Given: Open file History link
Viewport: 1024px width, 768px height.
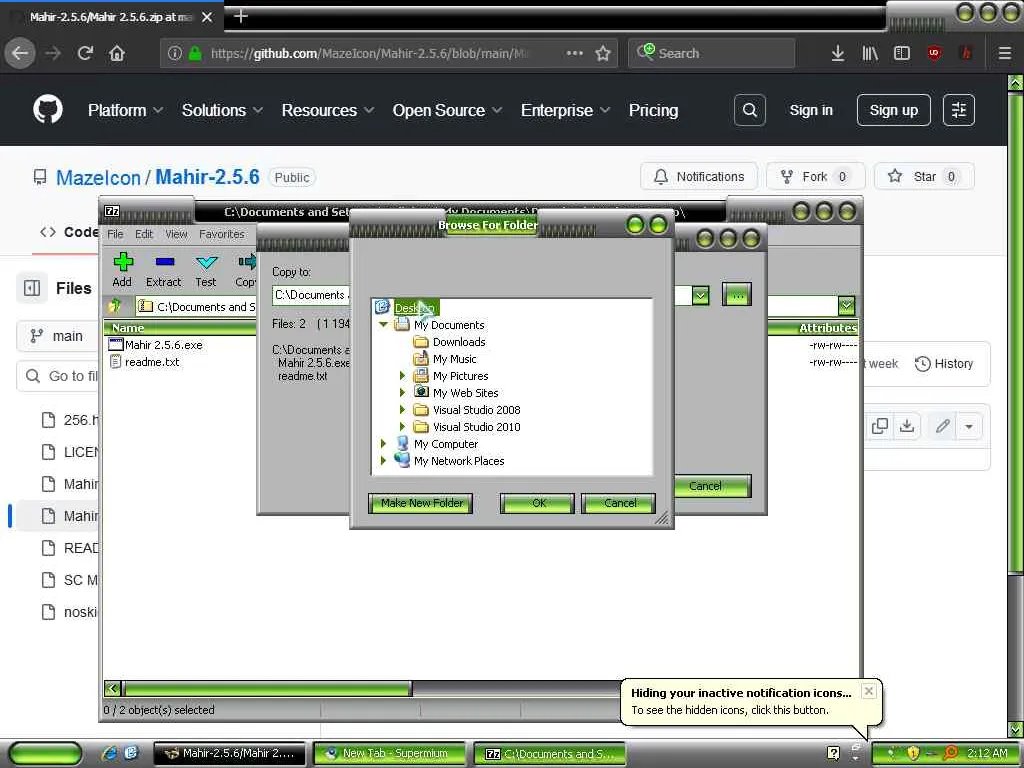Looking at the screenshot, I should pos(944,364).
